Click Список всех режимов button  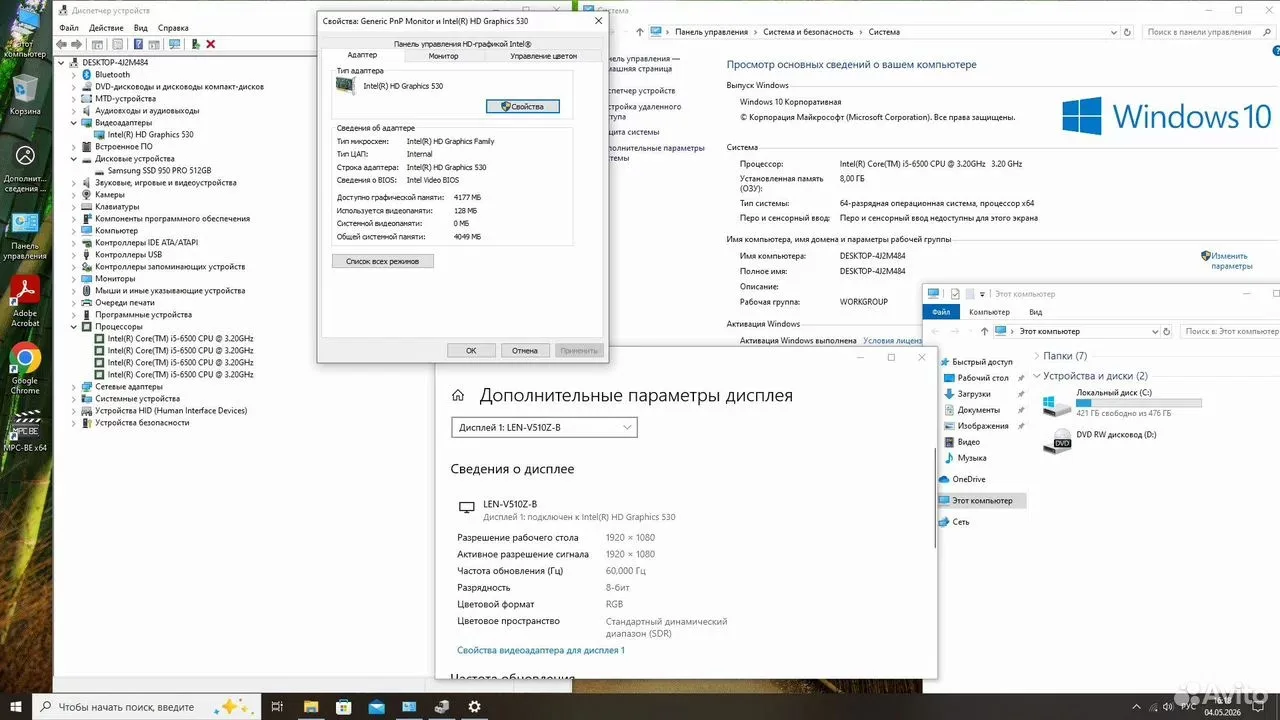pos(383,261)
